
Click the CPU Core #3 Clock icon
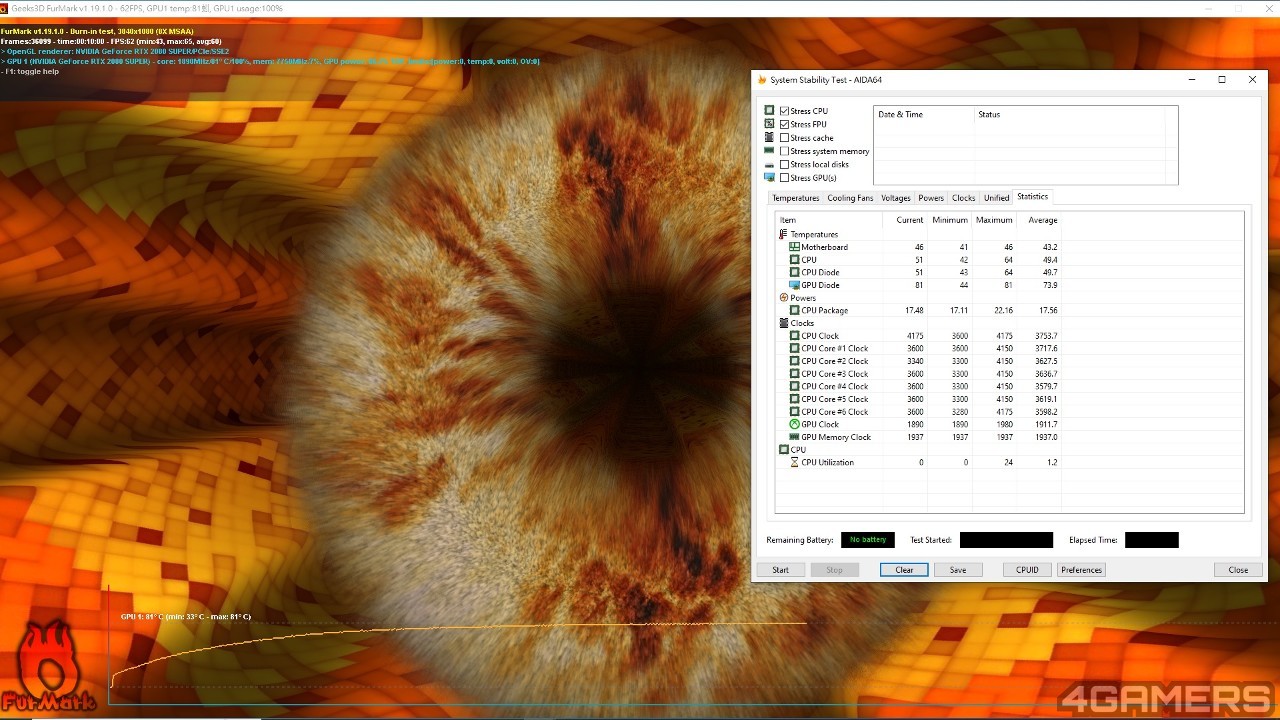[x=795, y=374]
